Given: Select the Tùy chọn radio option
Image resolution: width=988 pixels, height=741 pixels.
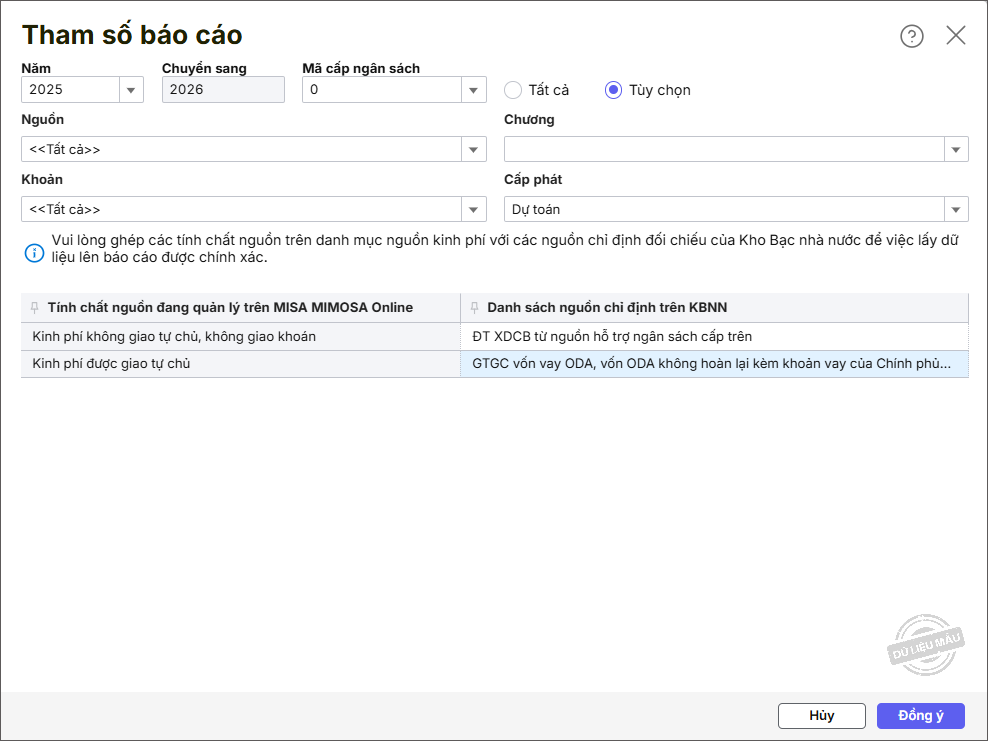Looking at the screenshot, I should [x=614, y=90].
